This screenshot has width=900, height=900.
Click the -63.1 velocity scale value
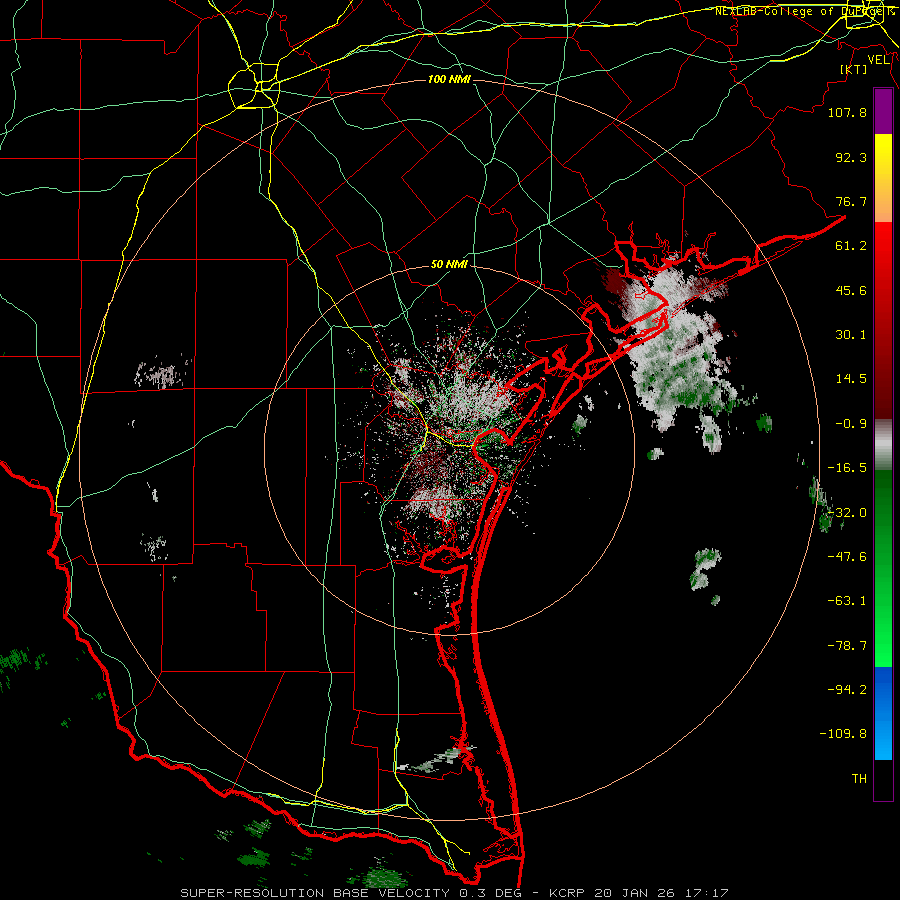click(847, 601)
